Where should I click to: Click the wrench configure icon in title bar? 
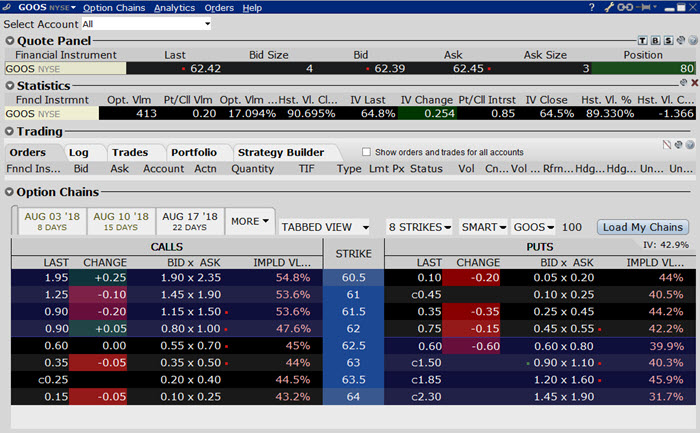coord(609,7)
